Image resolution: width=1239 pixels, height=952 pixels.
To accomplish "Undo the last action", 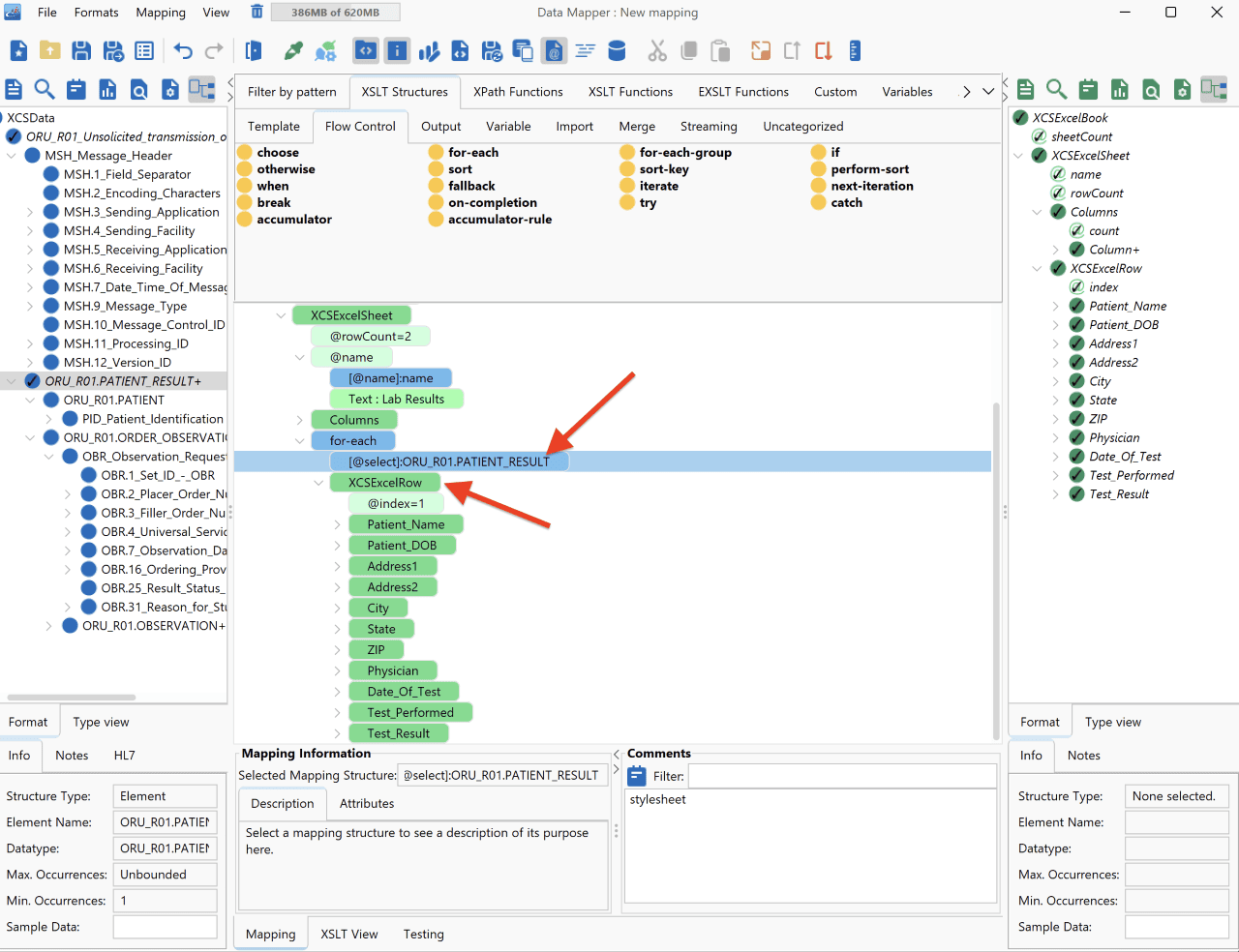I will [183, 51].
